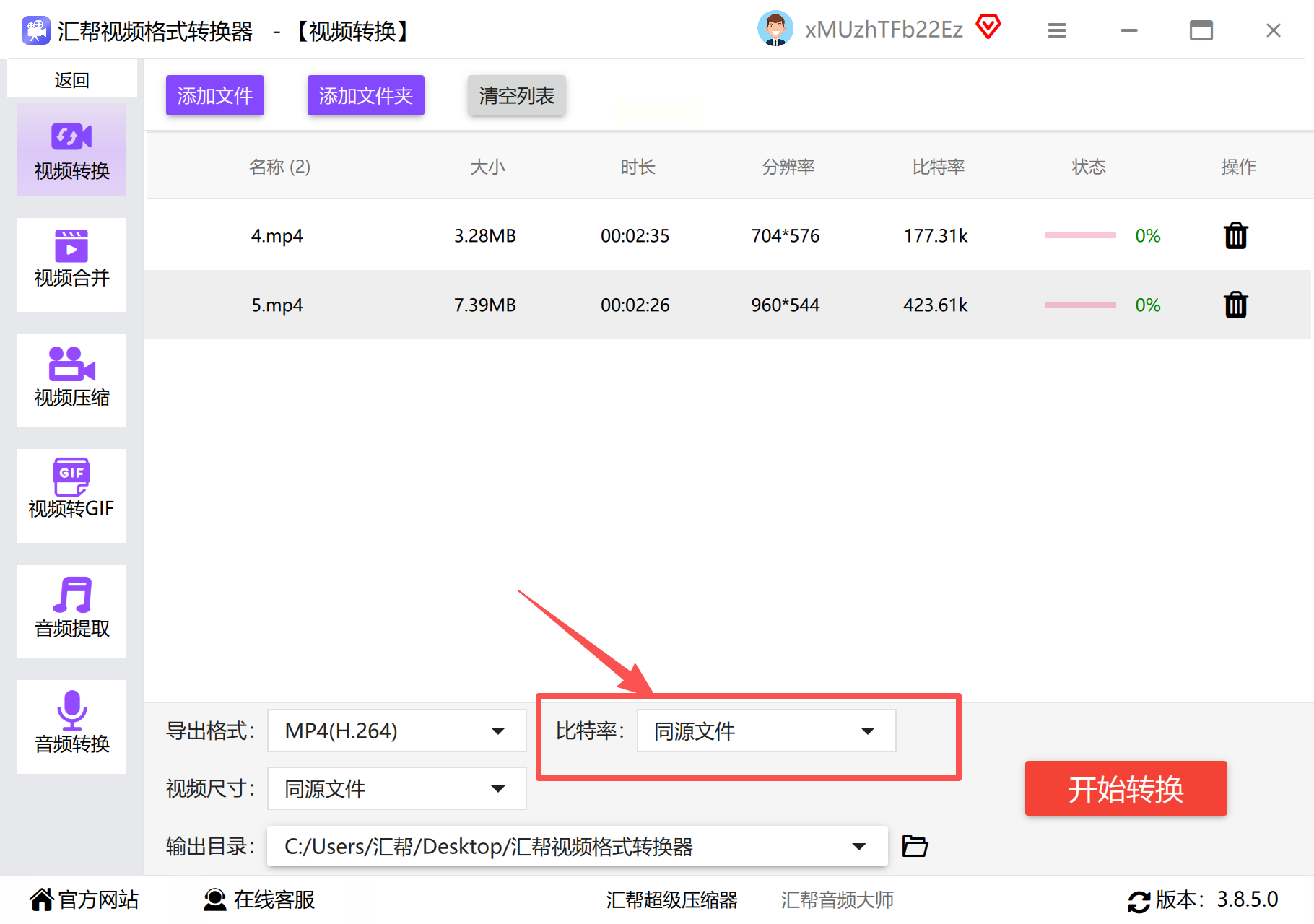Open the 音频转换 microphone tool
Image resolution: width=1314 pixels, height=924 pixels.
(x=71, y=727)
